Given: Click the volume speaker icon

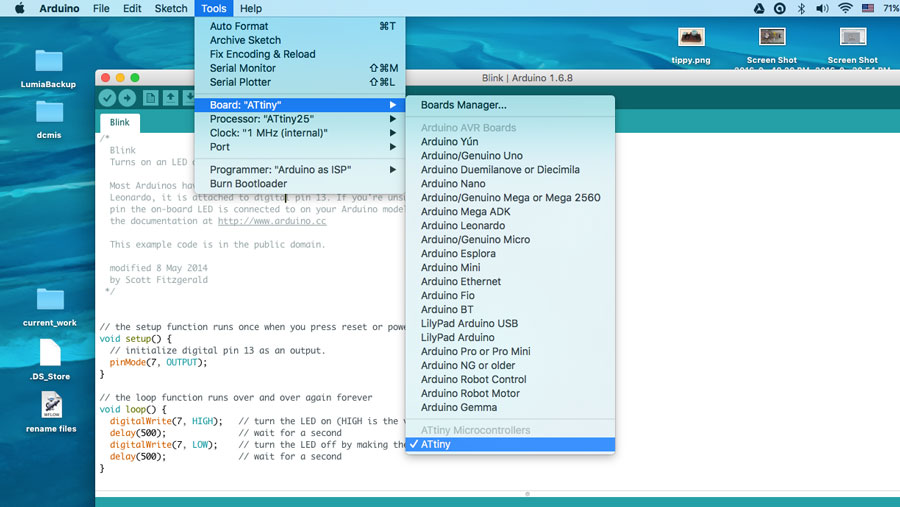Looking at the screenshot, I should pos(822,8).
